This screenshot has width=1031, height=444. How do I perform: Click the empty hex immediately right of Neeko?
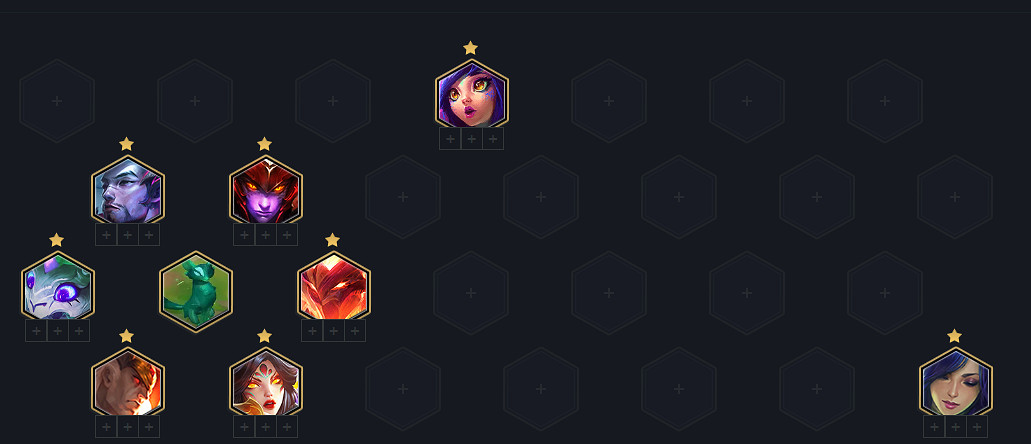click(x=609, y=101)
